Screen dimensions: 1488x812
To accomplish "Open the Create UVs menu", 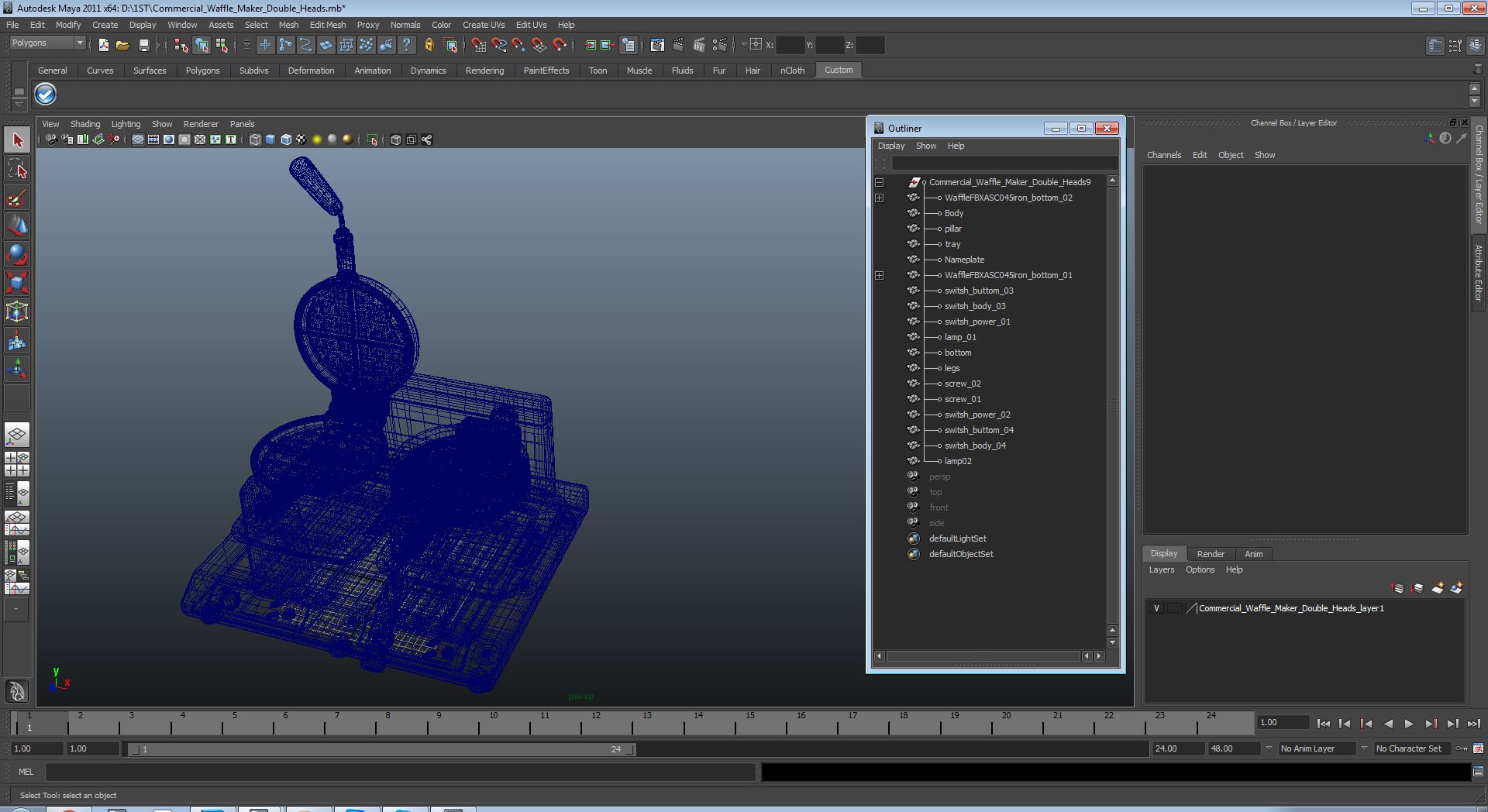I will pos(484,25).
